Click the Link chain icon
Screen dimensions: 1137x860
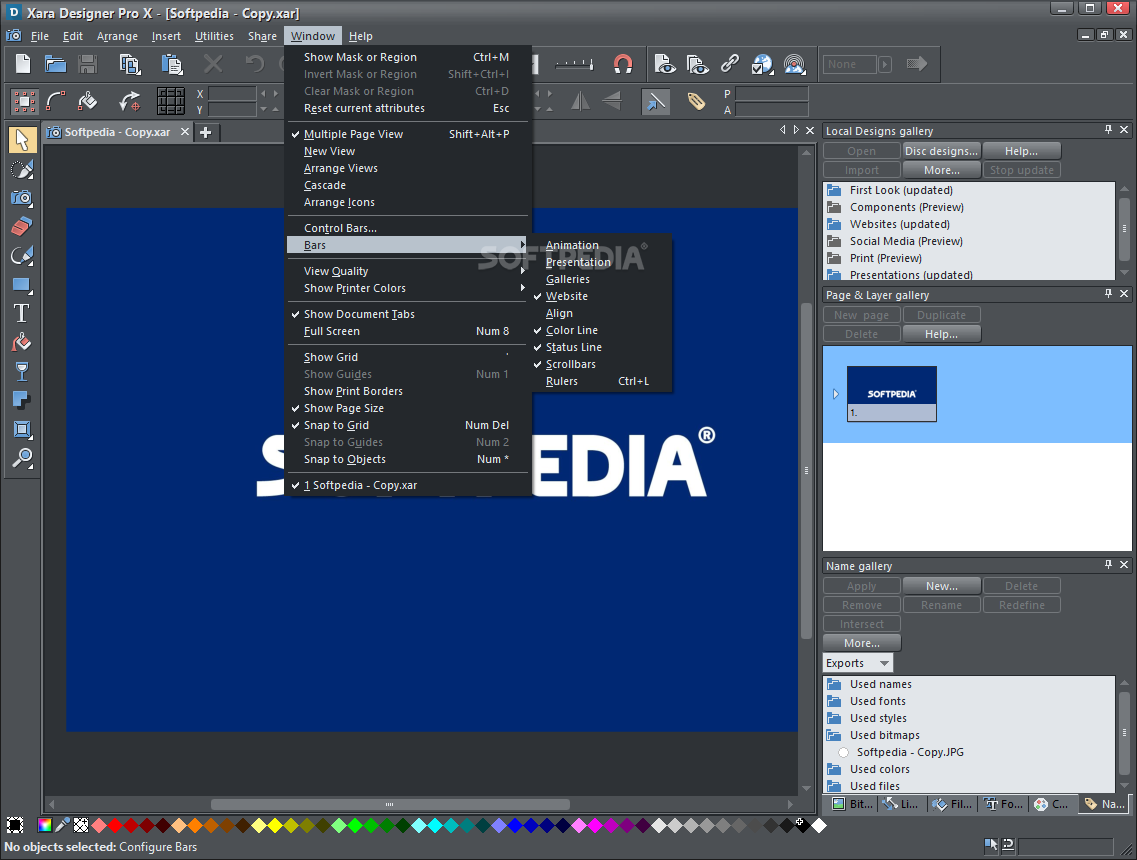(729, 64)
